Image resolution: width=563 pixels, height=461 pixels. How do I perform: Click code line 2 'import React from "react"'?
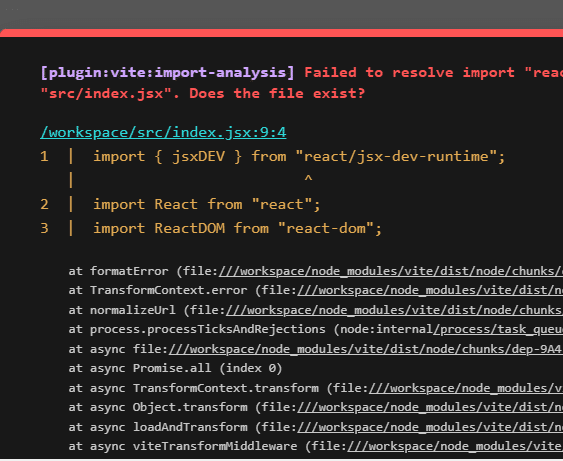206,205
